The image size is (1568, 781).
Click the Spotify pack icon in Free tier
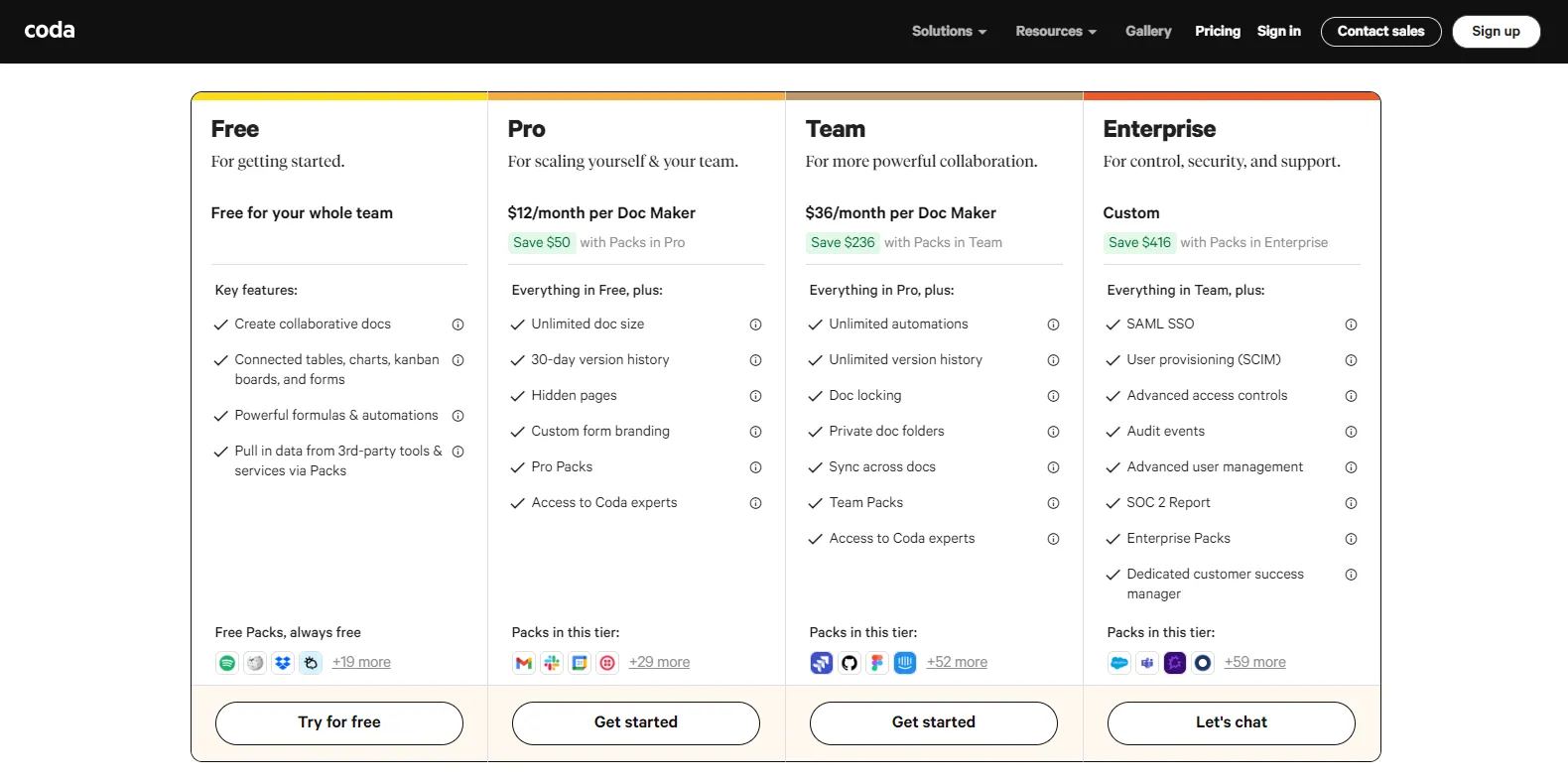point(227,663)
